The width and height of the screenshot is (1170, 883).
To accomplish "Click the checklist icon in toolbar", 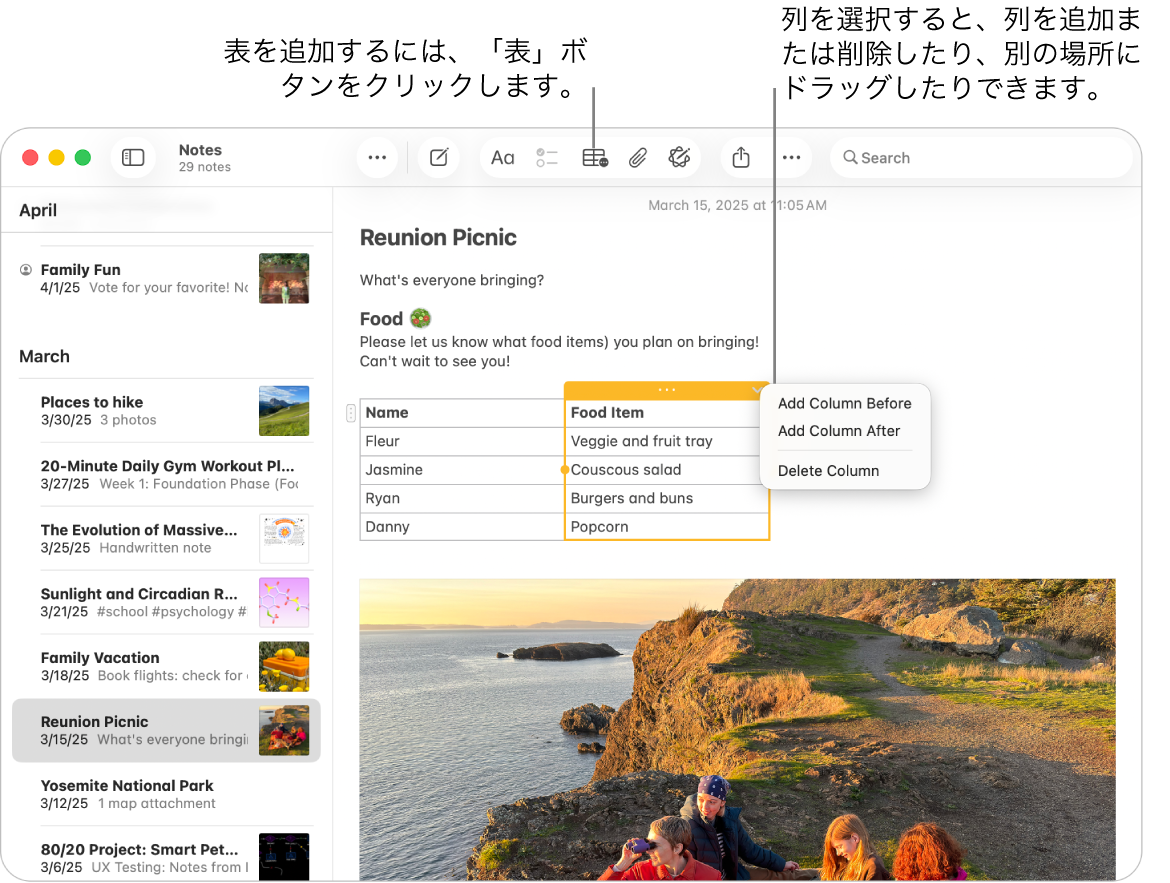I will pos(547,158).
